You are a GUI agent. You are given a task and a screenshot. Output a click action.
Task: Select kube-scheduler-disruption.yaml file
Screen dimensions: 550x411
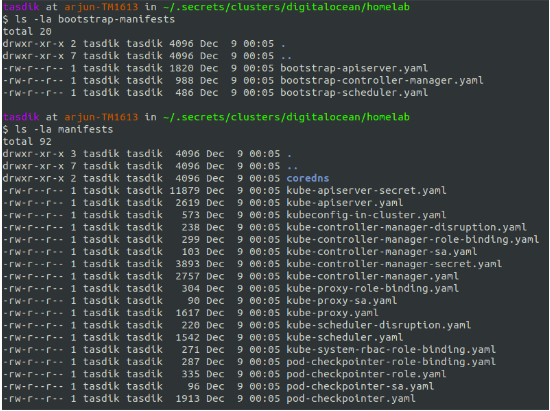(378, 325)
